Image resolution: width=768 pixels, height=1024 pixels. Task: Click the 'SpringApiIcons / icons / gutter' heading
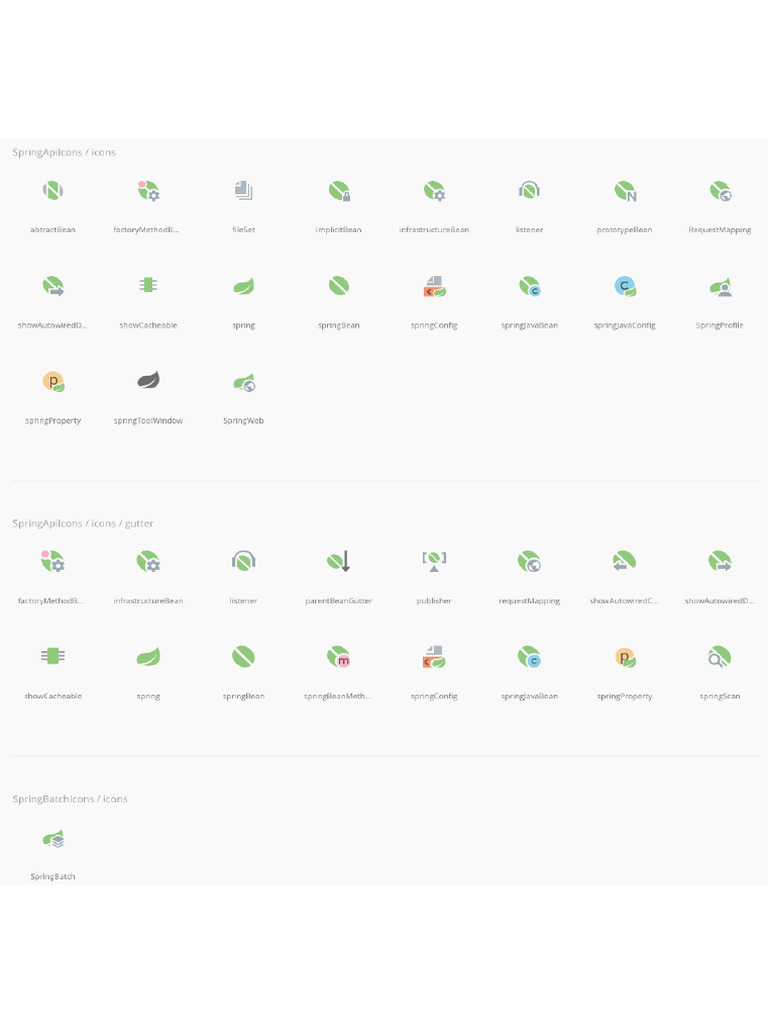(83, 523)
